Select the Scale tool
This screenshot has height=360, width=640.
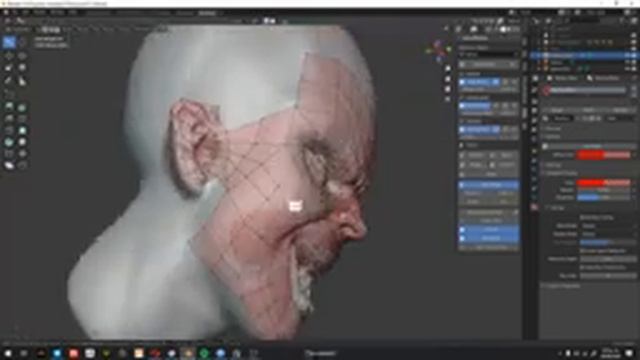[9, 68]
